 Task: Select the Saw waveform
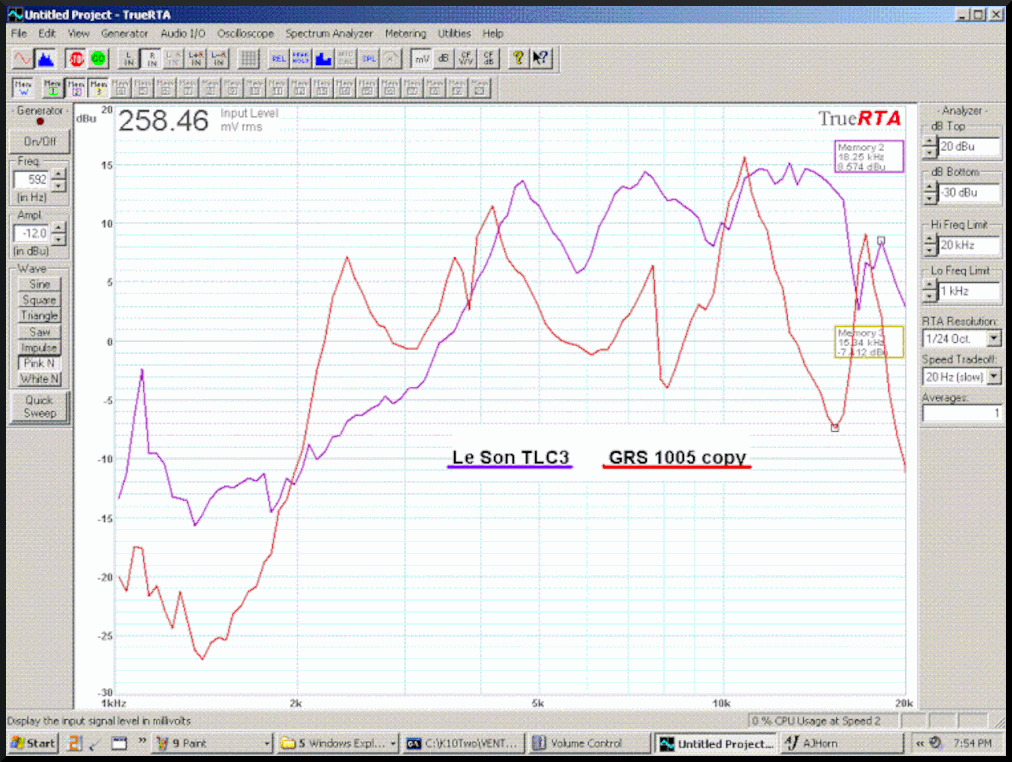[39, 332]
